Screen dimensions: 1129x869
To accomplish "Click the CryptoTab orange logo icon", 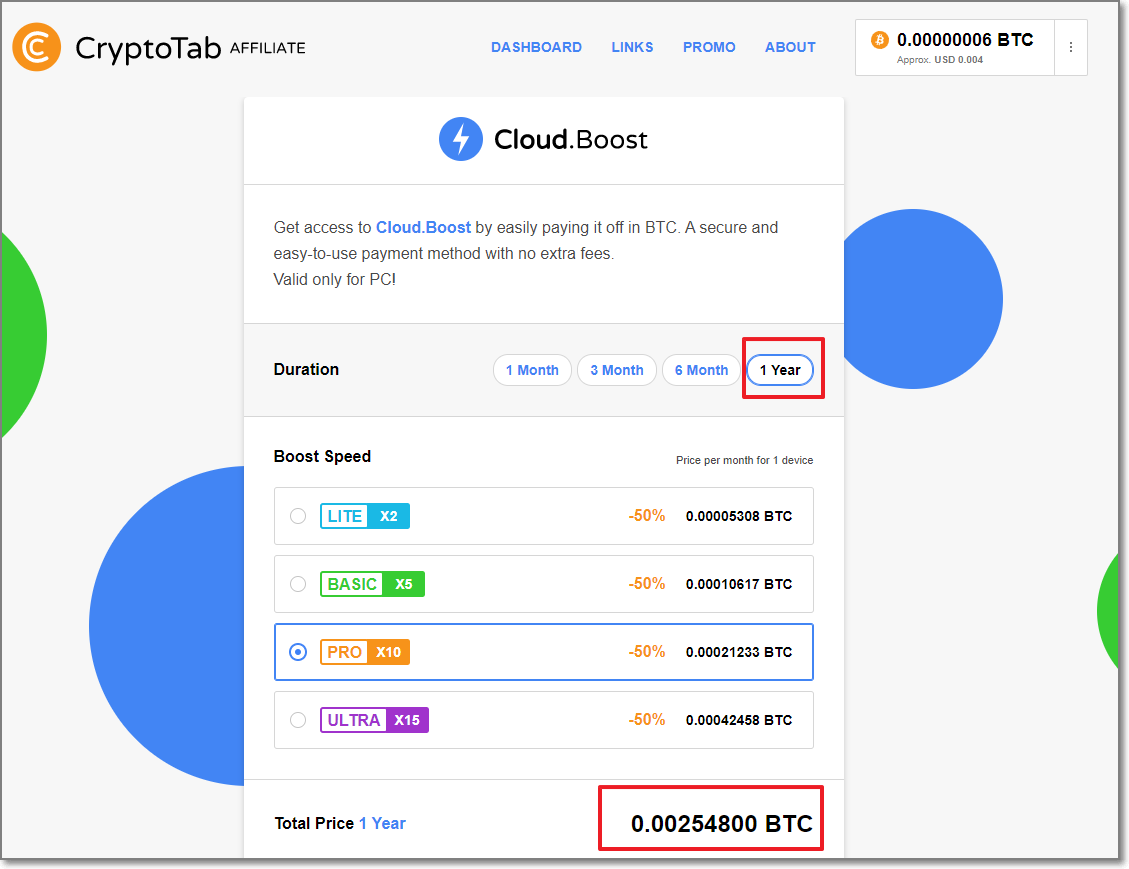I will (x=37, y=48).
